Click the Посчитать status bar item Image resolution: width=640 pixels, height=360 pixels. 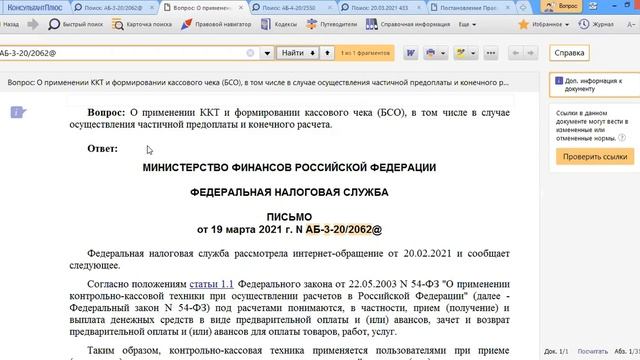593,351
